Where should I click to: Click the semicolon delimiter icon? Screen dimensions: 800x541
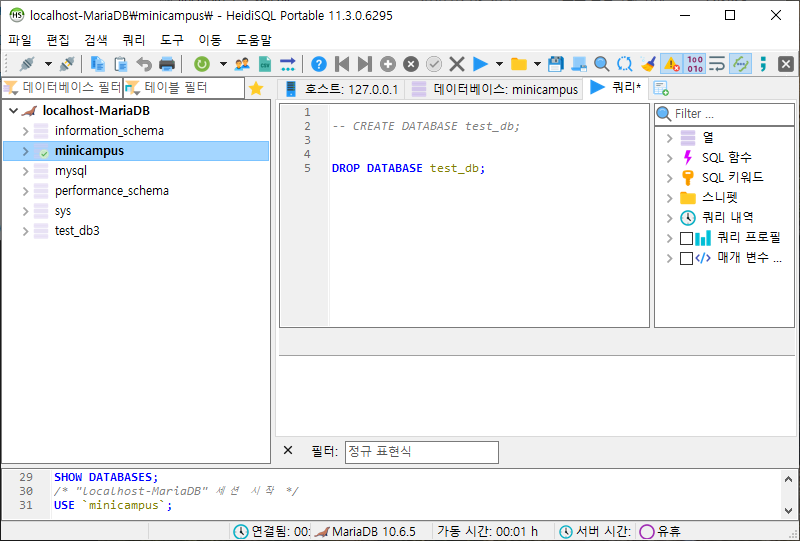click(x=763, y=64)
